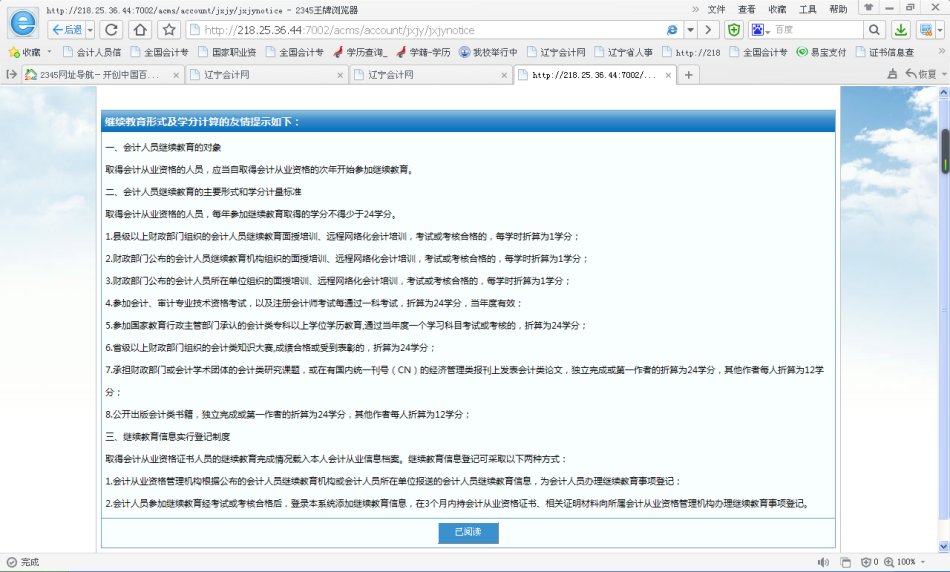This screenshot has height=572, width=950.
Task: Toggle the tab sidebar arrow icon
Action: click(x=10, y=74)
